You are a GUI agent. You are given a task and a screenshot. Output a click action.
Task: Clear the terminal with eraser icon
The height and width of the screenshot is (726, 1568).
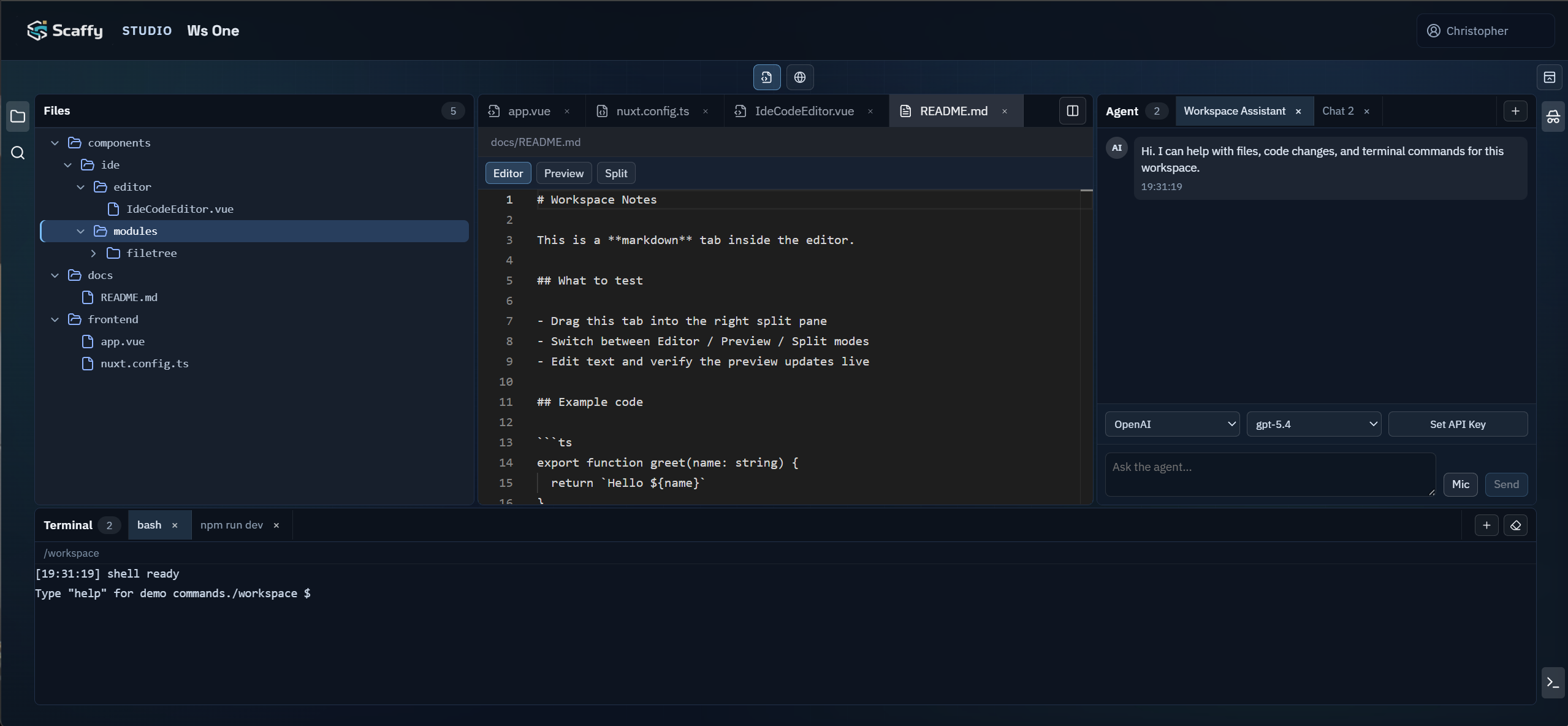pyautogui.click(x=1515, y=525)
